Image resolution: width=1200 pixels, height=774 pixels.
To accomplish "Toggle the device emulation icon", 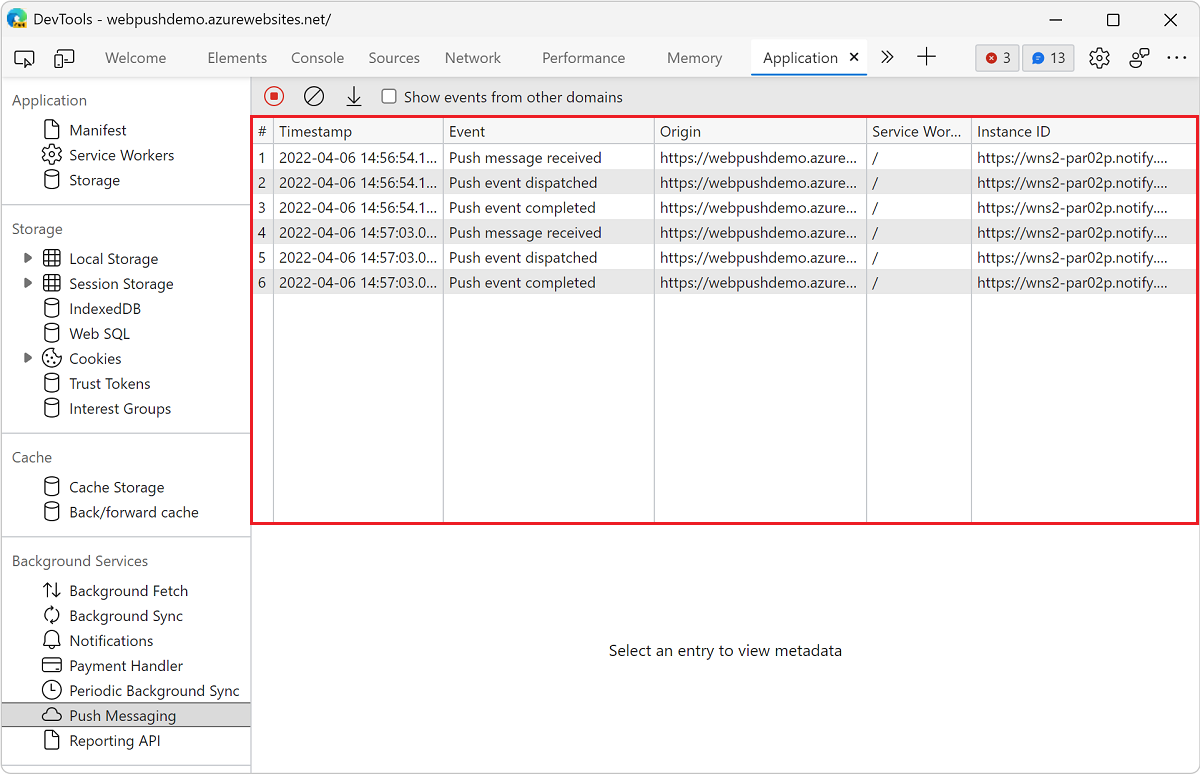I will (64, 58).
